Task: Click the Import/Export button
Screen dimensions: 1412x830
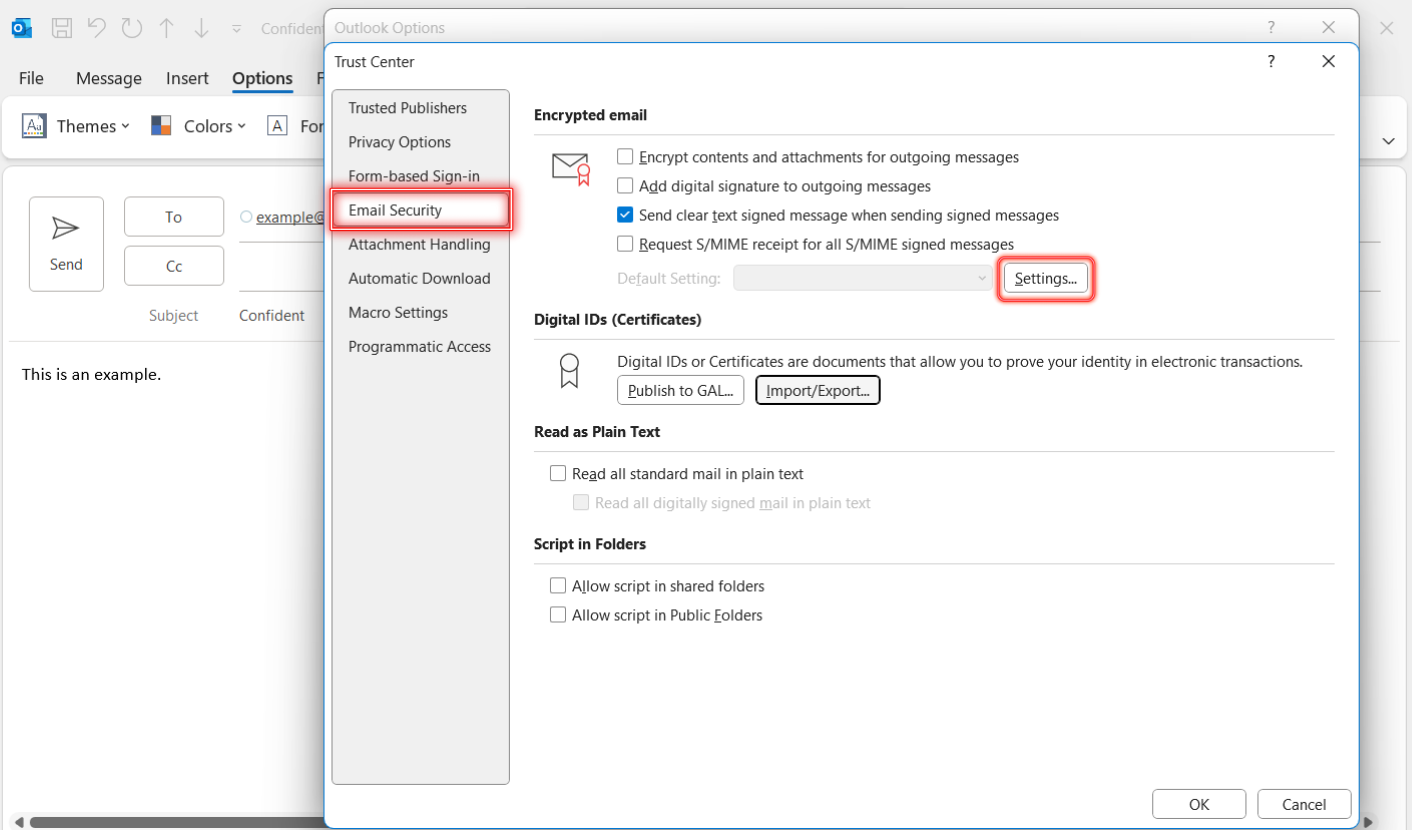Action: point(818,390)
